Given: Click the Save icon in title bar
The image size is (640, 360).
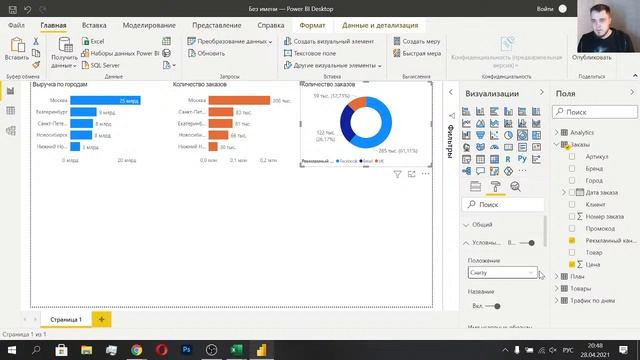Looking at the screenshot, I should click(x=13, y=9).
